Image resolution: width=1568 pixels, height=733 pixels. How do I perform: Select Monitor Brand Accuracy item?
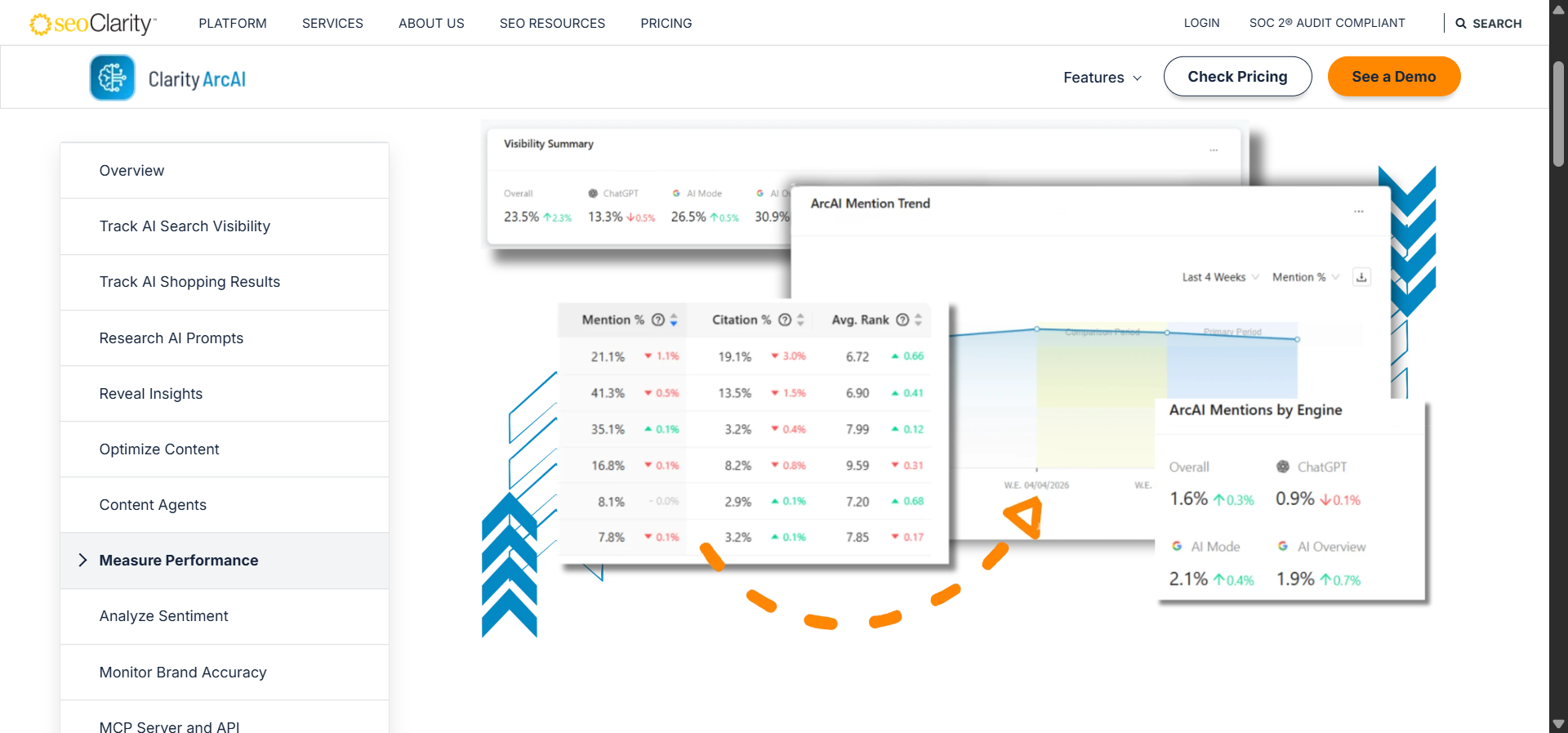(225, 673)
